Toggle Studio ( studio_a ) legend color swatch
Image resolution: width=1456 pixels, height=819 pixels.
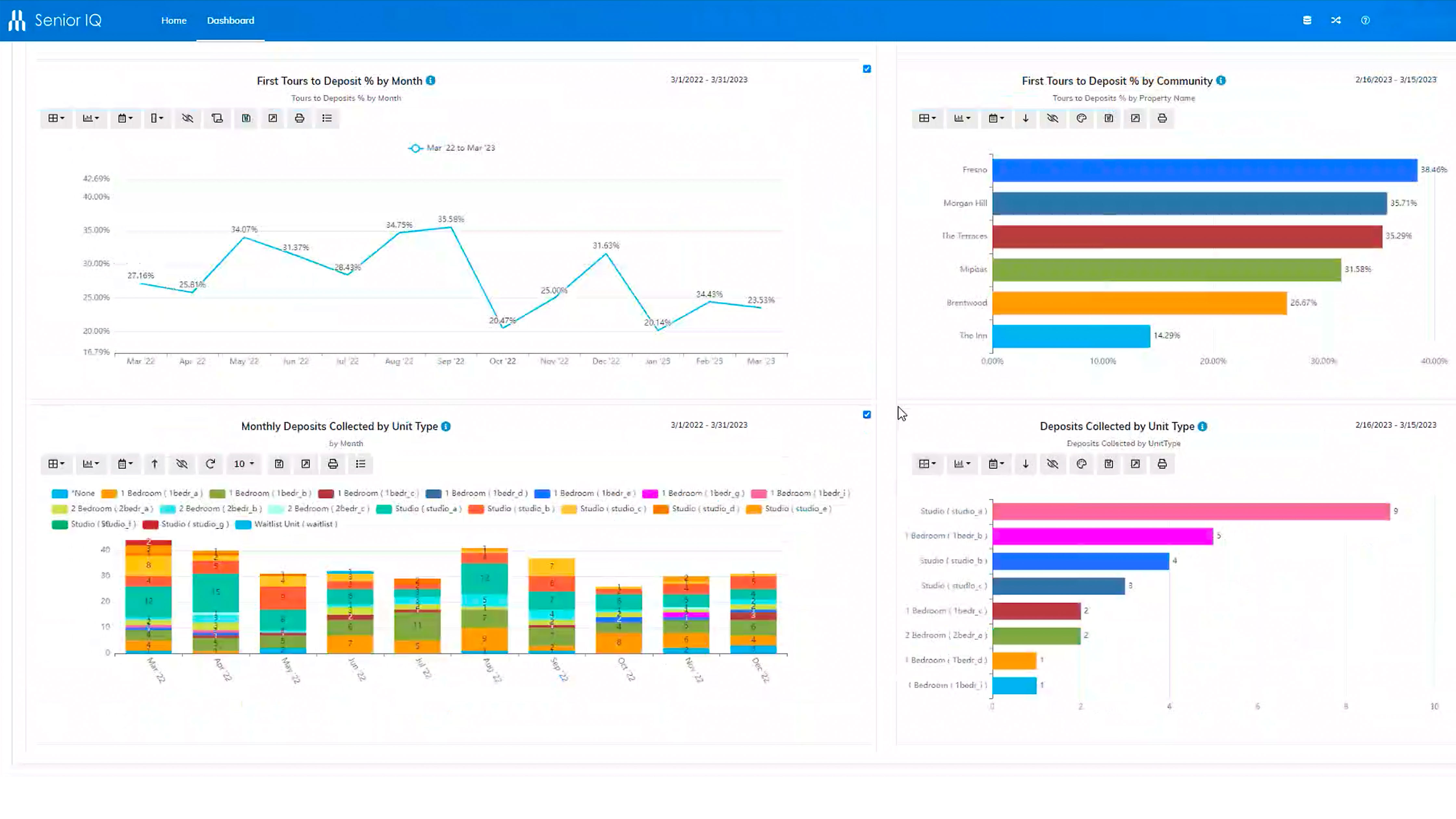(384, 509)
